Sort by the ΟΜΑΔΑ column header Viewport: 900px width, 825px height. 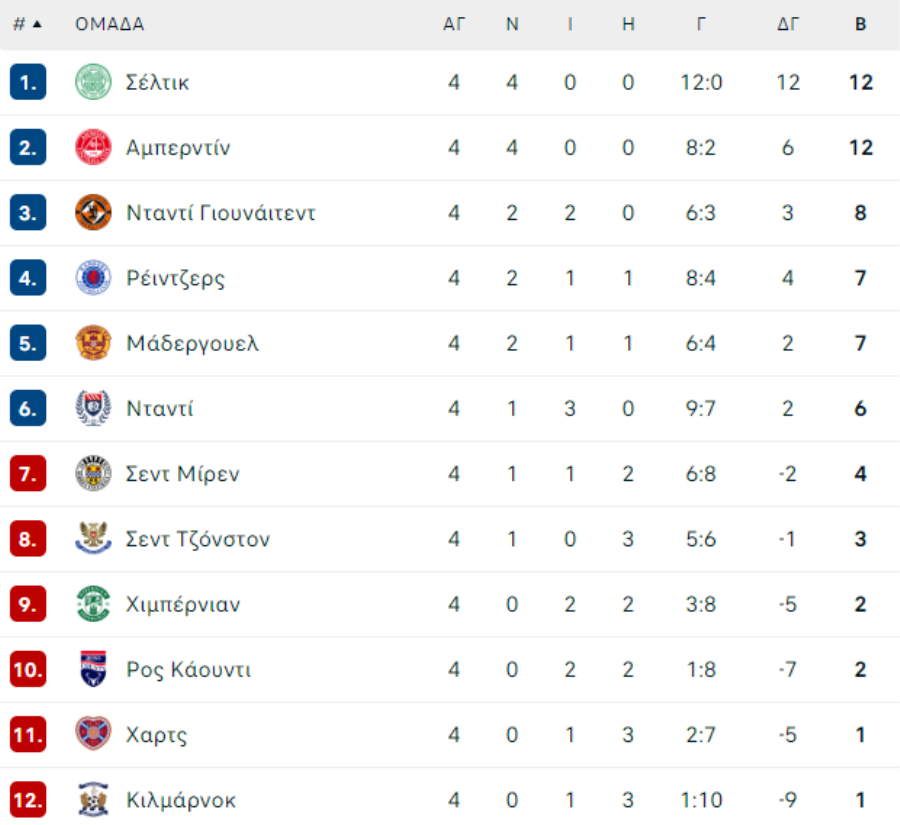[110, 24]
